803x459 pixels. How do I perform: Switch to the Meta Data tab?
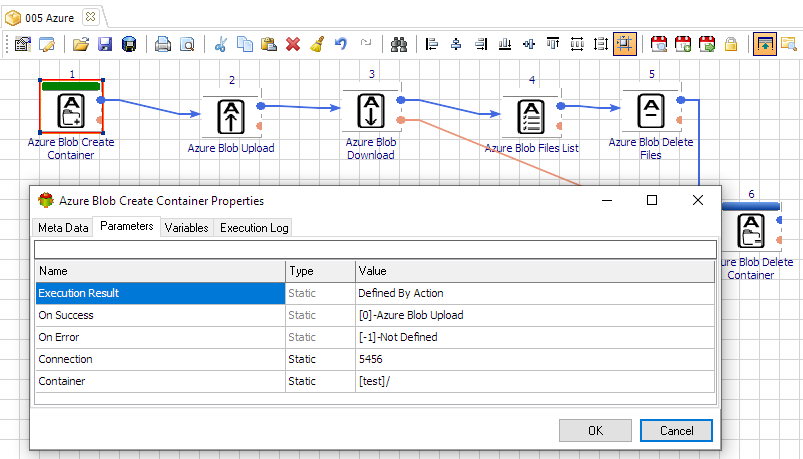pos(63,227)
